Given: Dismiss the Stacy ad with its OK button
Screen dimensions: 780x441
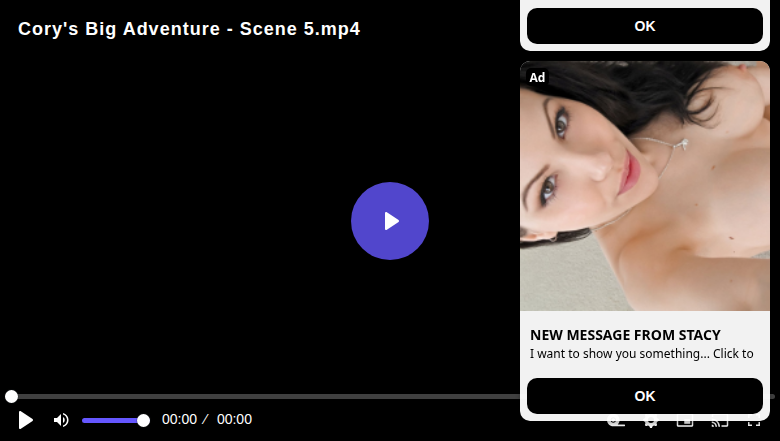Looking at the screenshot, I should [645, 396].
